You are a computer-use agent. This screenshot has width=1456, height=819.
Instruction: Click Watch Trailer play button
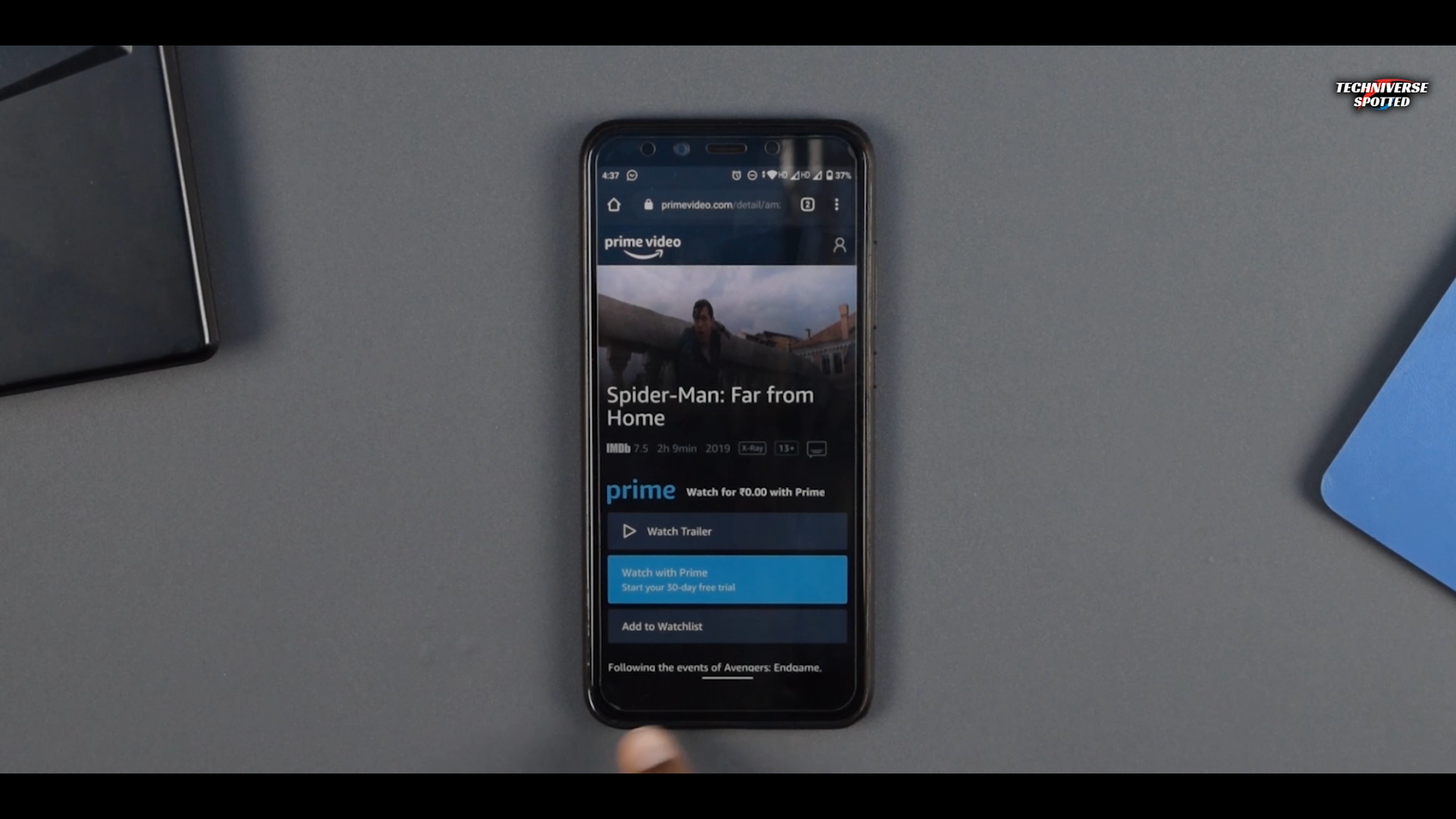coord(629,530)
